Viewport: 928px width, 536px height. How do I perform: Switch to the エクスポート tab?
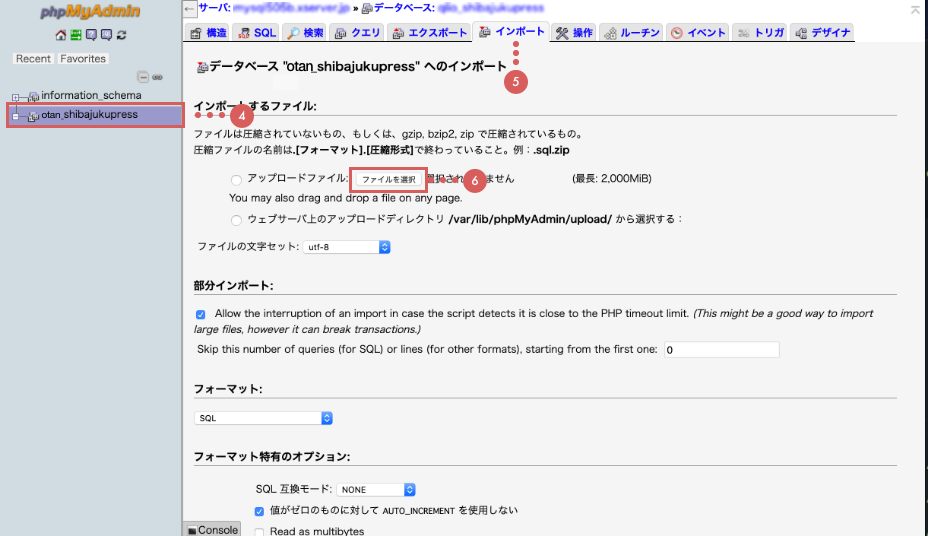coord(428,33)
